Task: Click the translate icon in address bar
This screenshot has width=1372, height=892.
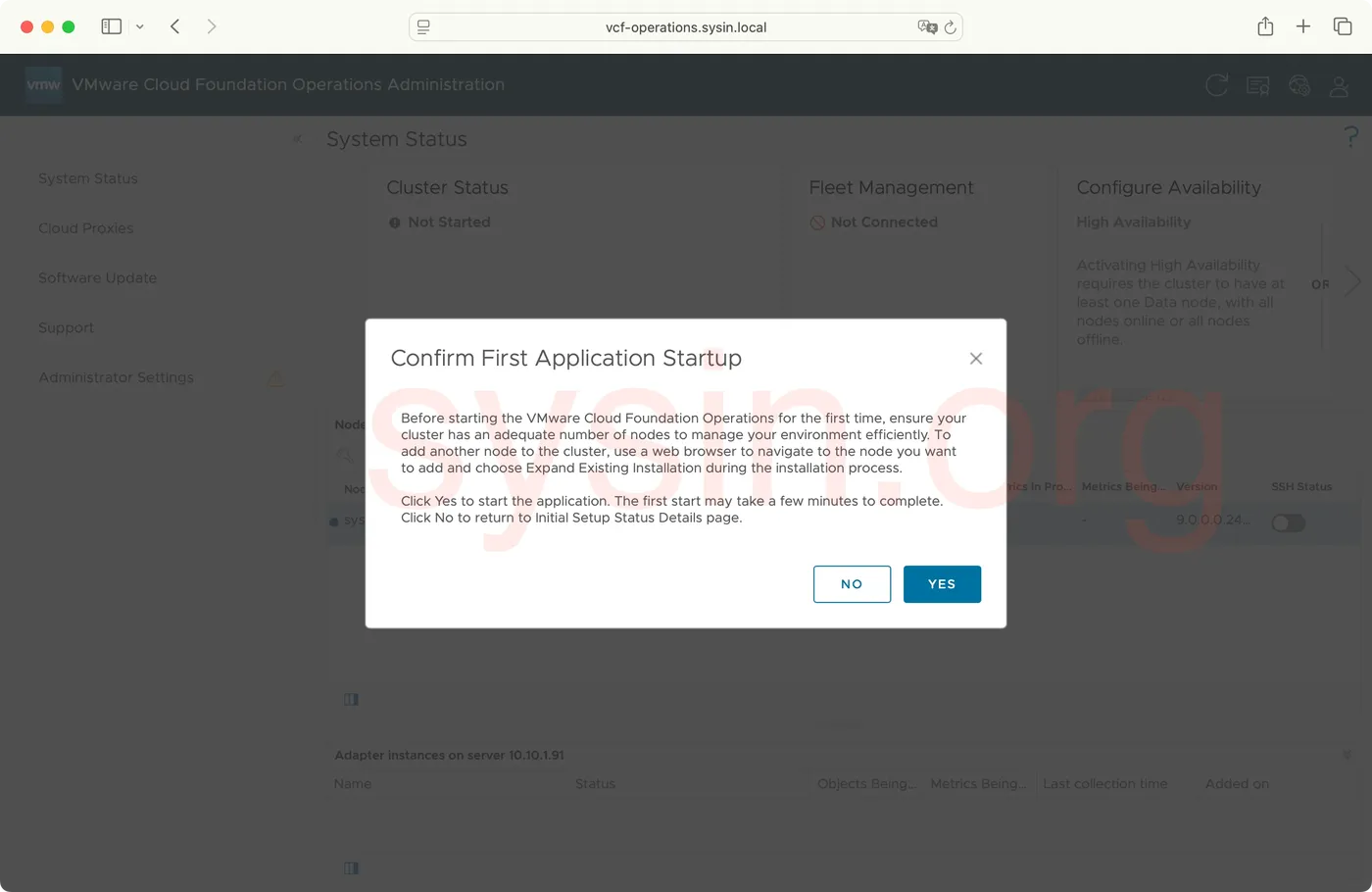Action: [927, 27]
